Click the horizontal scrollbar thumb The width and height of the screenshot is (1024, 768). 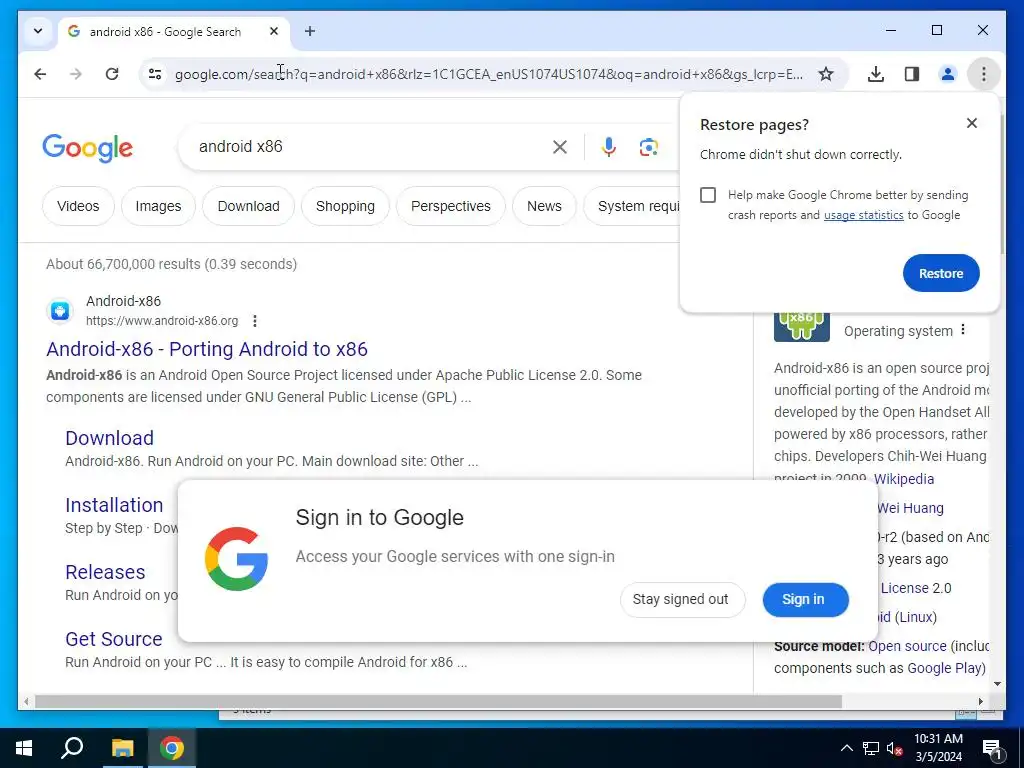click(438, 701)
